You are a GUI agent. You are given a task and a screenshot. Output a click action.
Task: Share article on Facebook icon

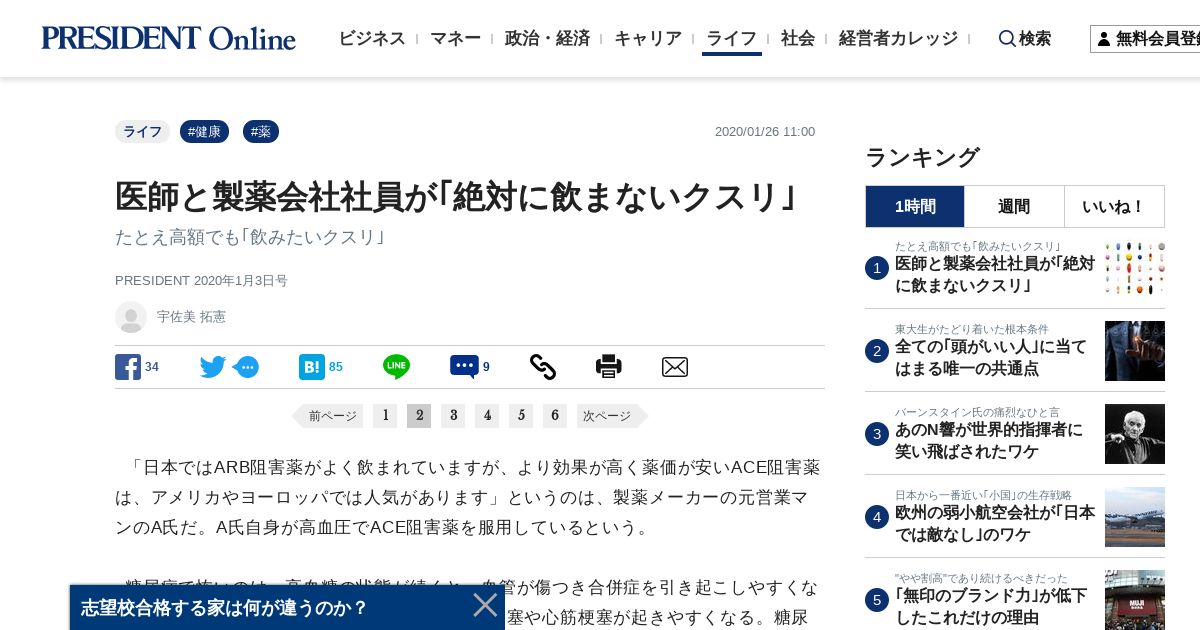pyautogui.click(x=128, y=367)
